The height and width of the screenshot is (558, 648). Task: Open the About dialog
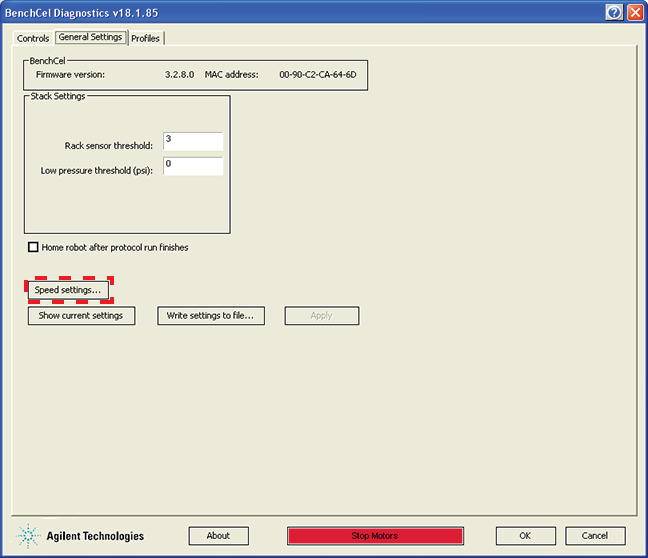click(x=218, y=536)
